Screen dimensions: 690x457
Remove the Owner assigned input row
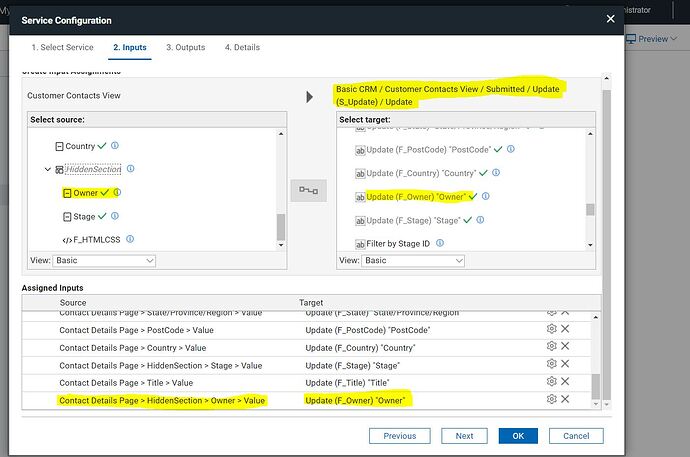click(565, 399)
